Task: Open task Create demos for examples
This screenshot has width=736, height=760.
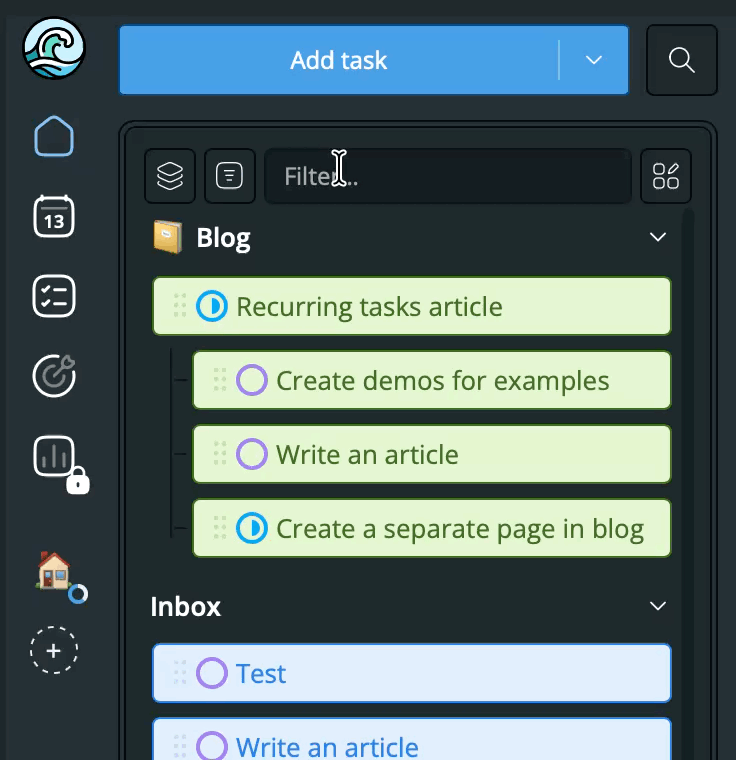Action: (x=432, y=380)
